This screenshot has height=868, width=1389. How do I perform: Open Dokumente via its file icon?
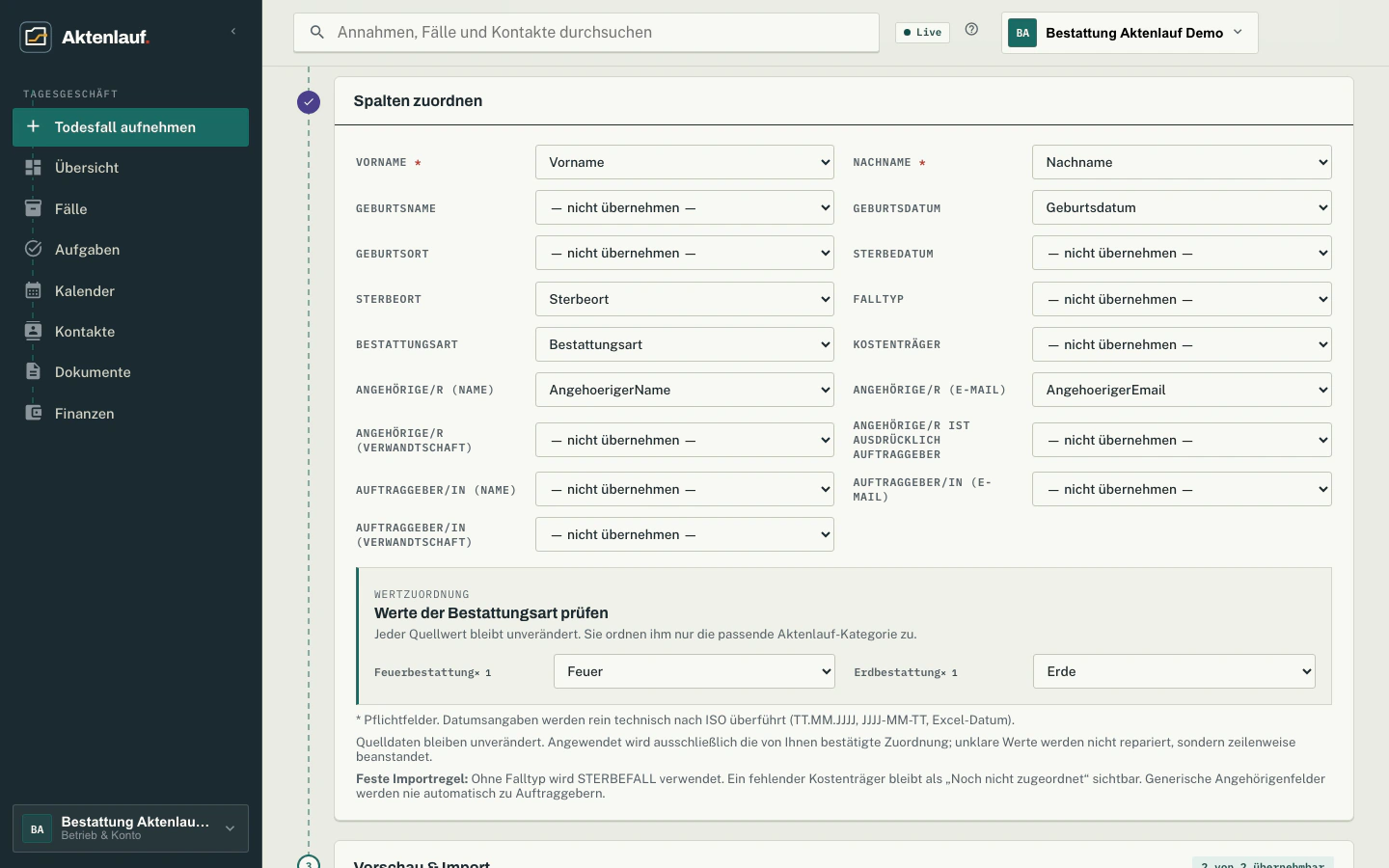pos(33,371)
